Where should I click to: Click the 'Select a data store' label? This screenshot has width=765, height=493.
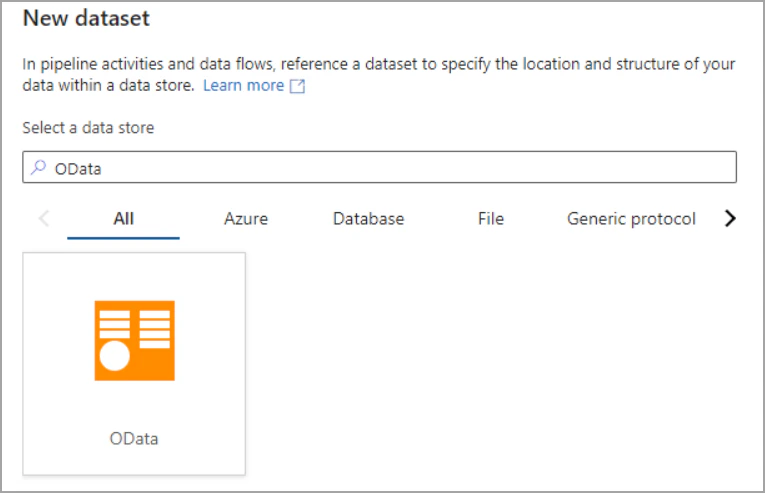pos(88,127)
